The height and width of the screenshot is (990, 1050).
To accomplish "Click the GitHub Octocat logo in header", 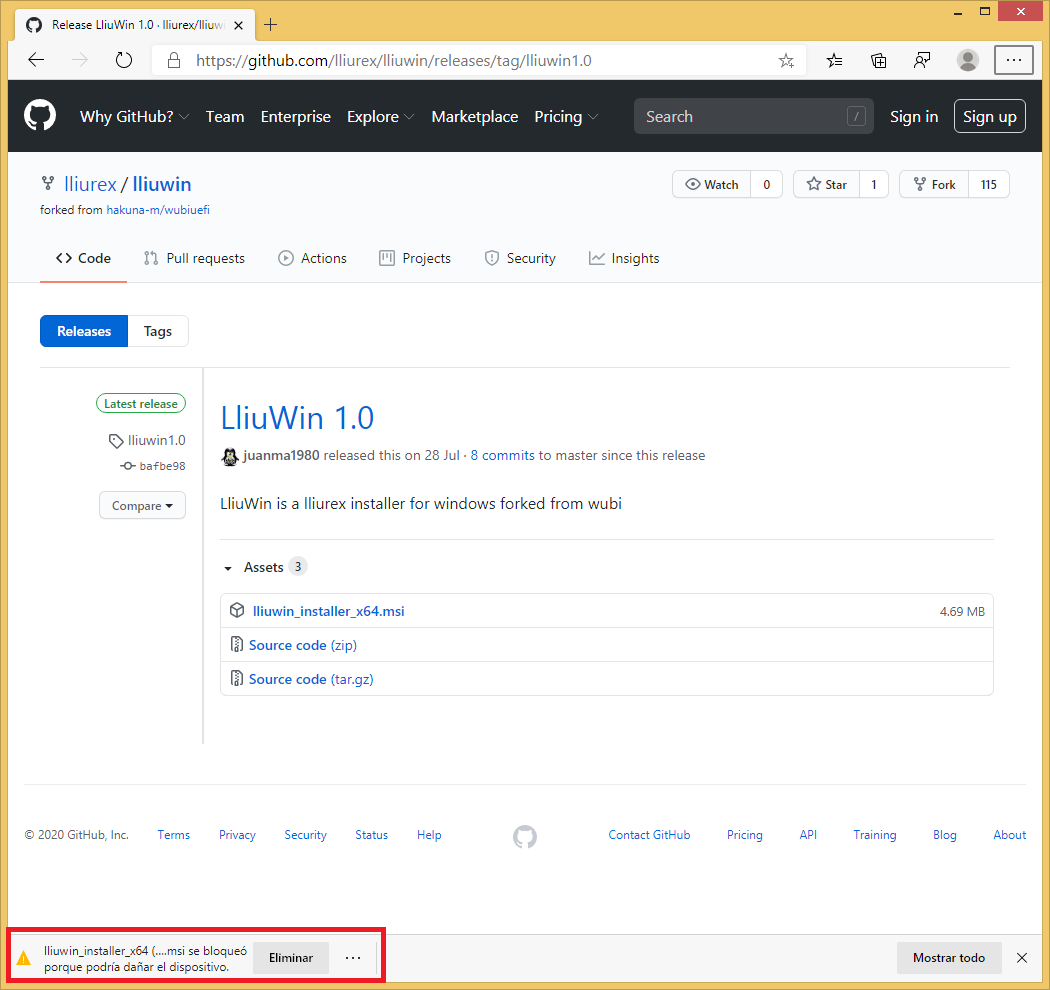I will 40,116.
